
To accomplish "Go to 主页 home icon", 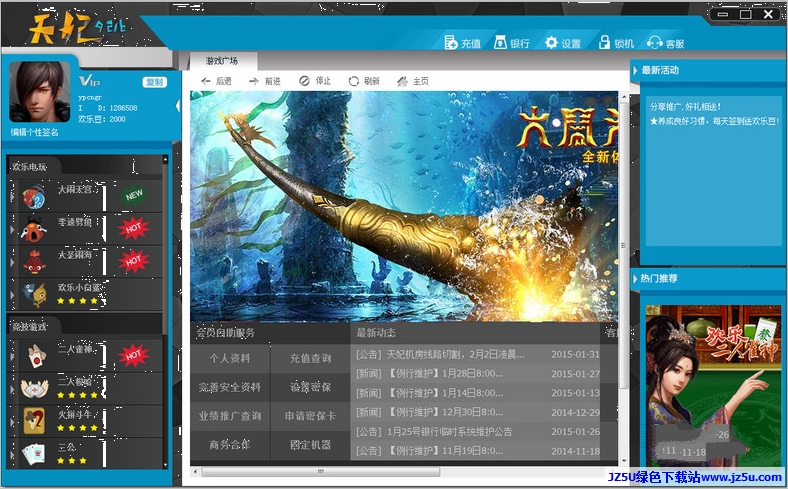I will pyautogui.click(x=402, y=81).
